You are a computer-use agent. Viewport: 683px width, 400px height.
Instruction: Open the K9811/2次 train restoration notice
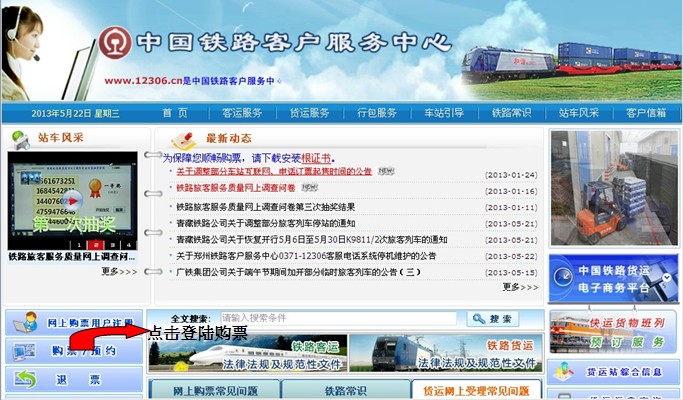click(x=311, y=240)
